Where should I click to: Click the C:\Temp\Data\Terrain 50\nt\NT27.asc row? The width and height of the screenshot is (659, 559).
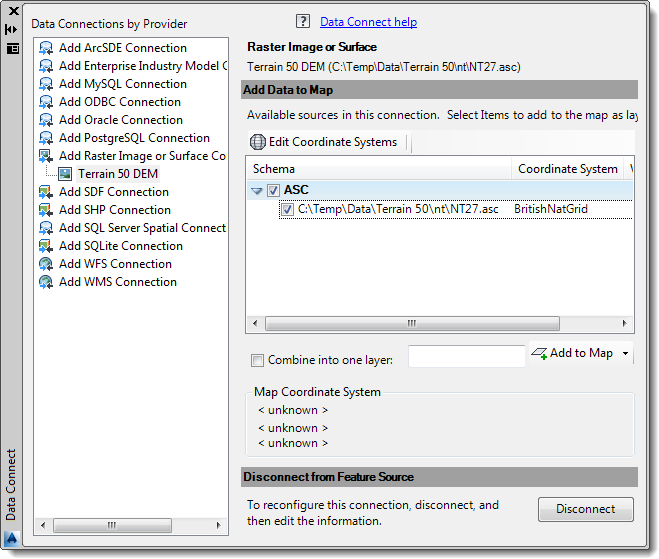[456, 209]
